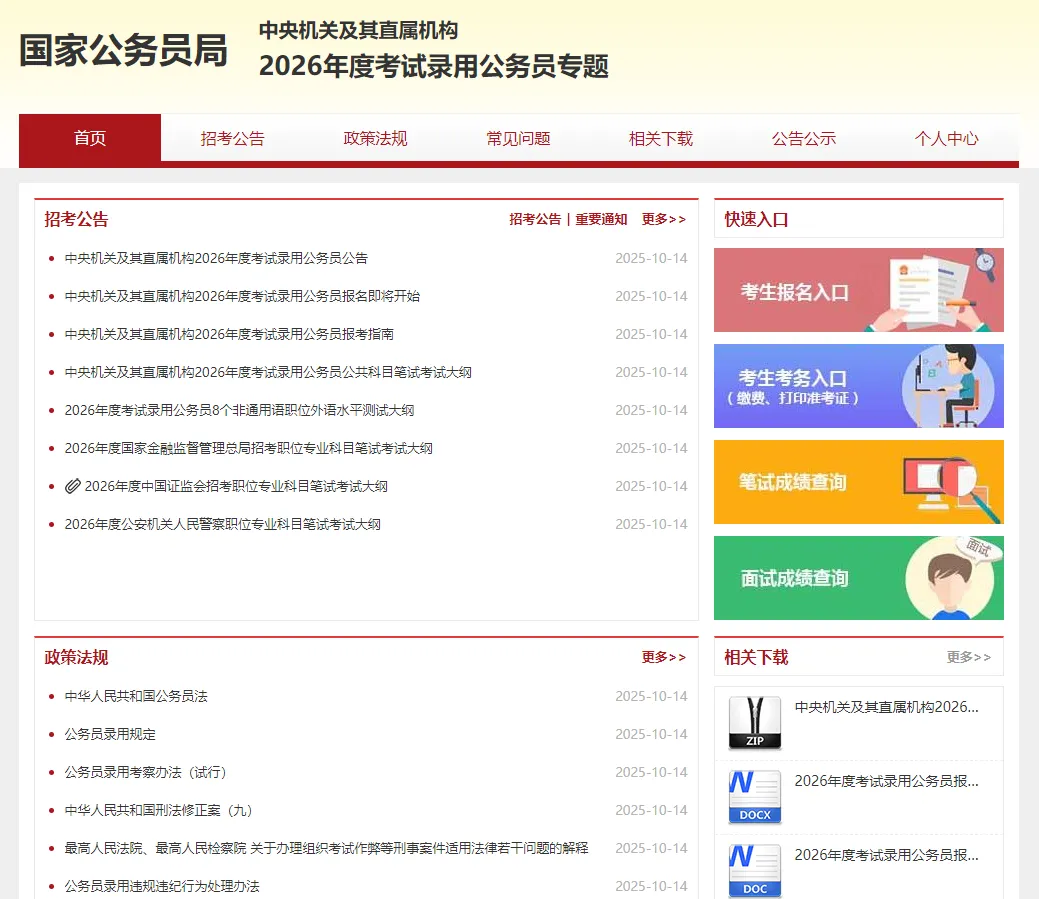Click the 2026年度考试录用公务员专题 heading
Image resolution: width=1039 pixels, height=899 pixels.
[x=434, y=66]
